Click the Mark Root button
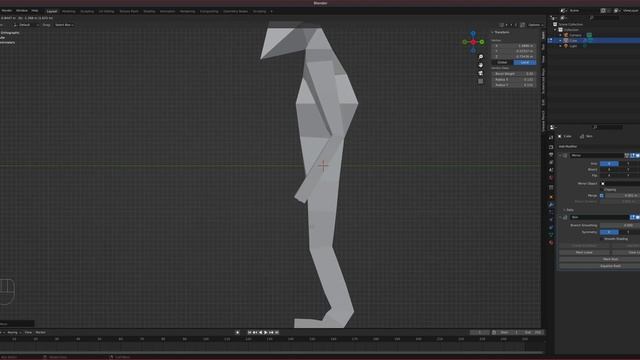The width and height of the screenshot is (640, 360). click(x=610, y=259)
